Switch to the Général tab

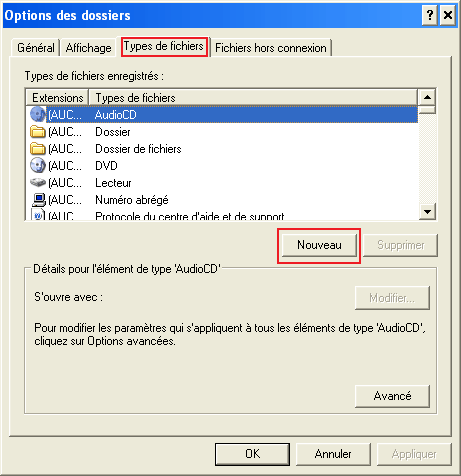click(x=36, y=48)
